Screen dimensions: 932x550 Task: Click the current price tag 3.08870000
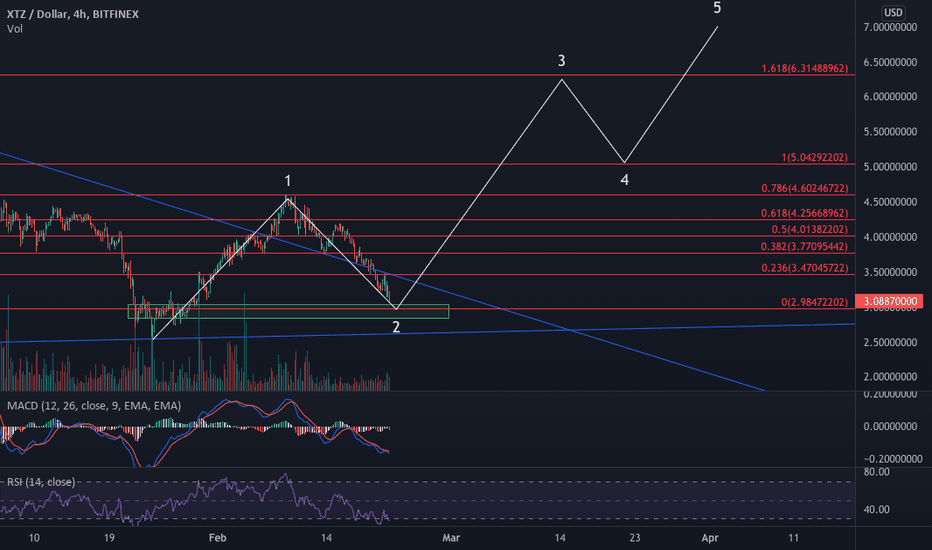(889, 301)
